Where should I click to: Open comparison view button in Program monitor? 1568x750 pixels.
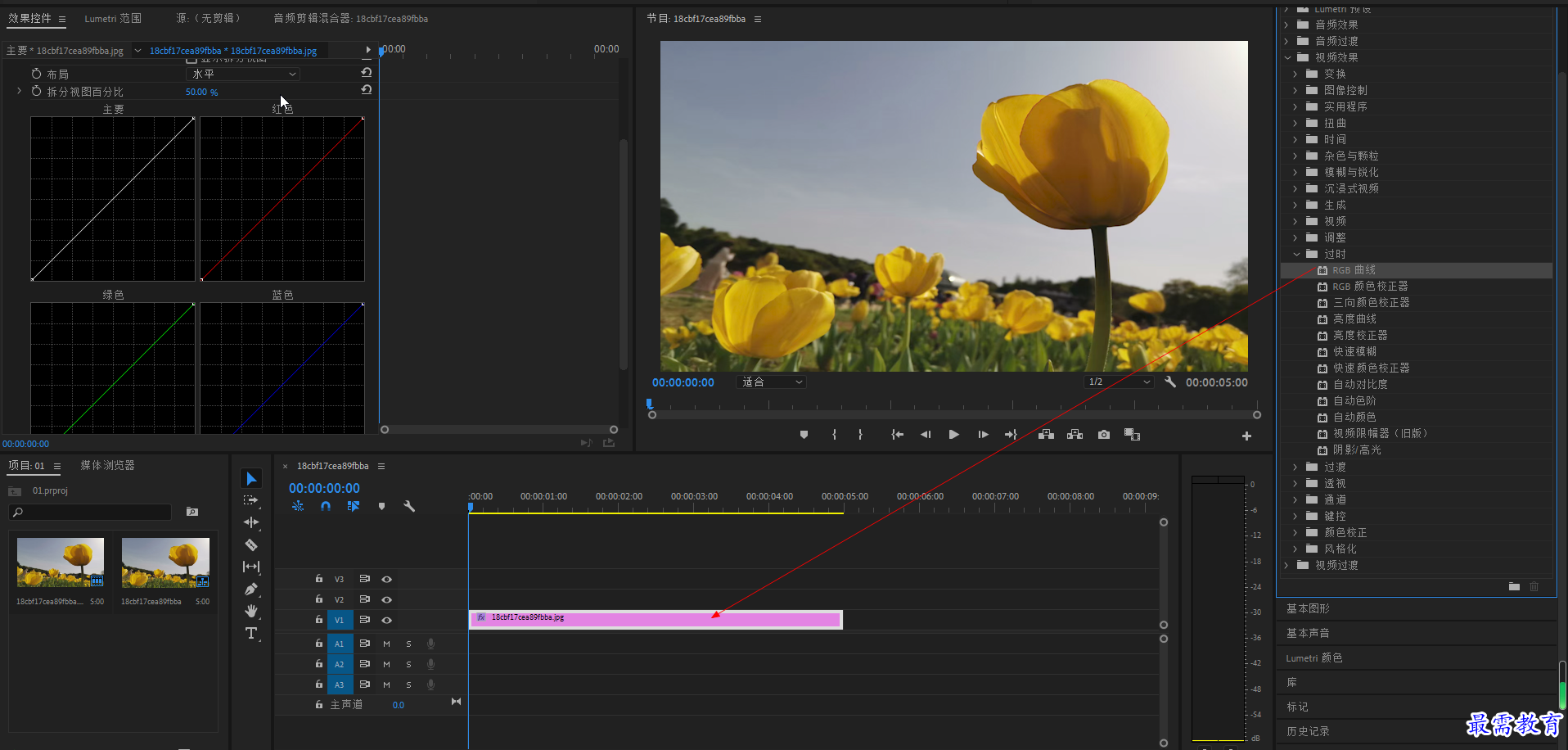pyautogui.click(x=1133, y=435)
